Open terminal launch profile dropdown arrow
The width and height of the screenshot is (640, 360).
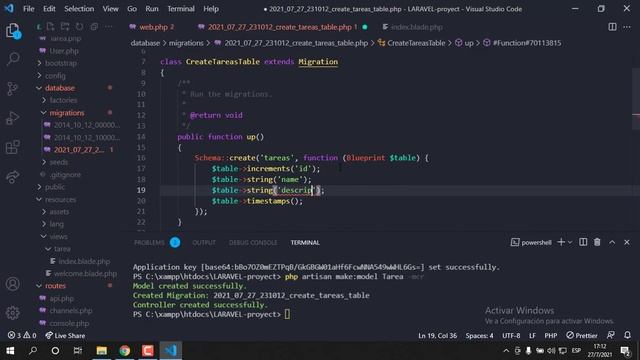(x=570, y=242)
